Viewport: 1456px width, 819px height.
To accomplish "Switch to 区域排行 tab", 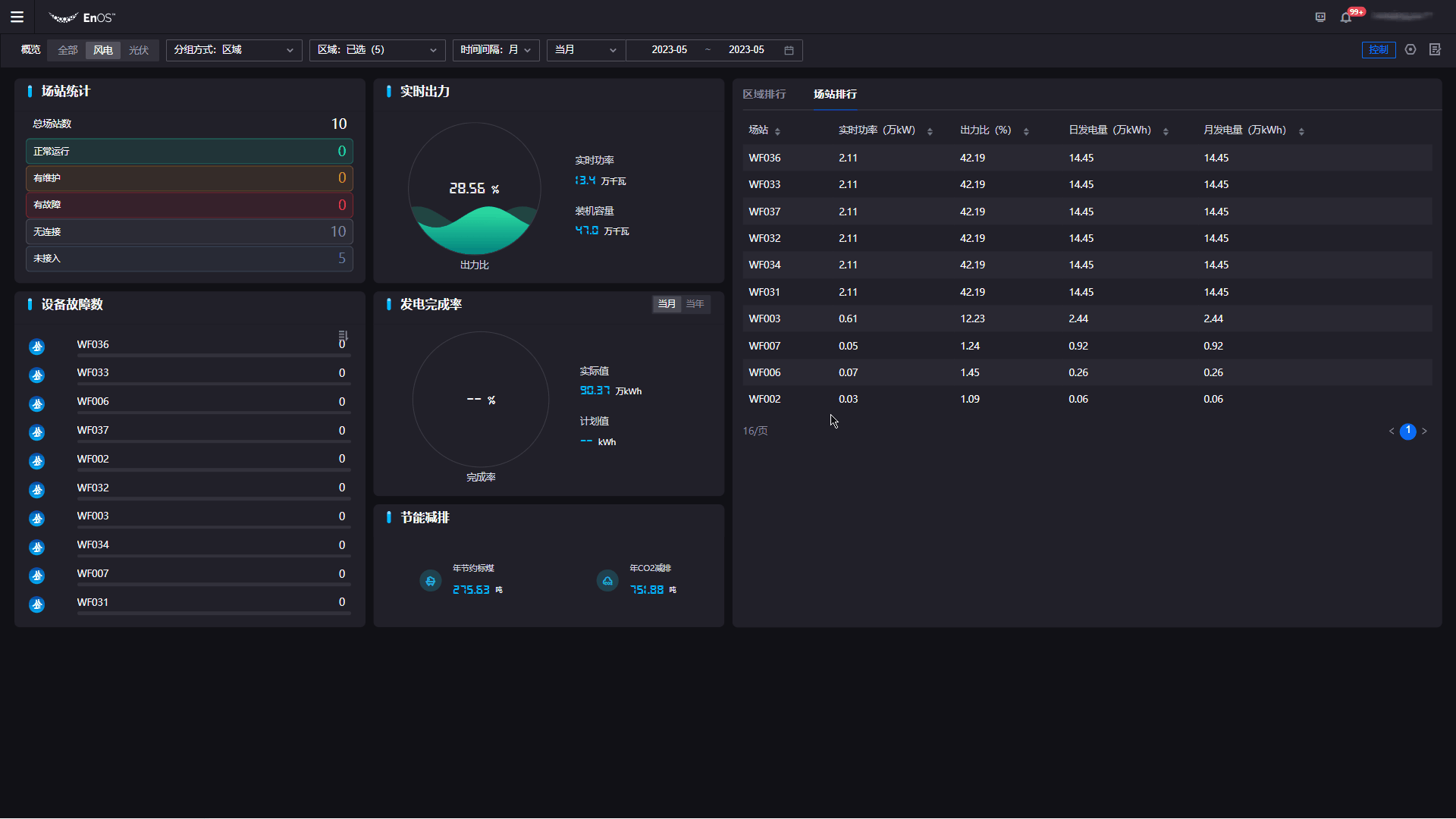I will (764, 94).
